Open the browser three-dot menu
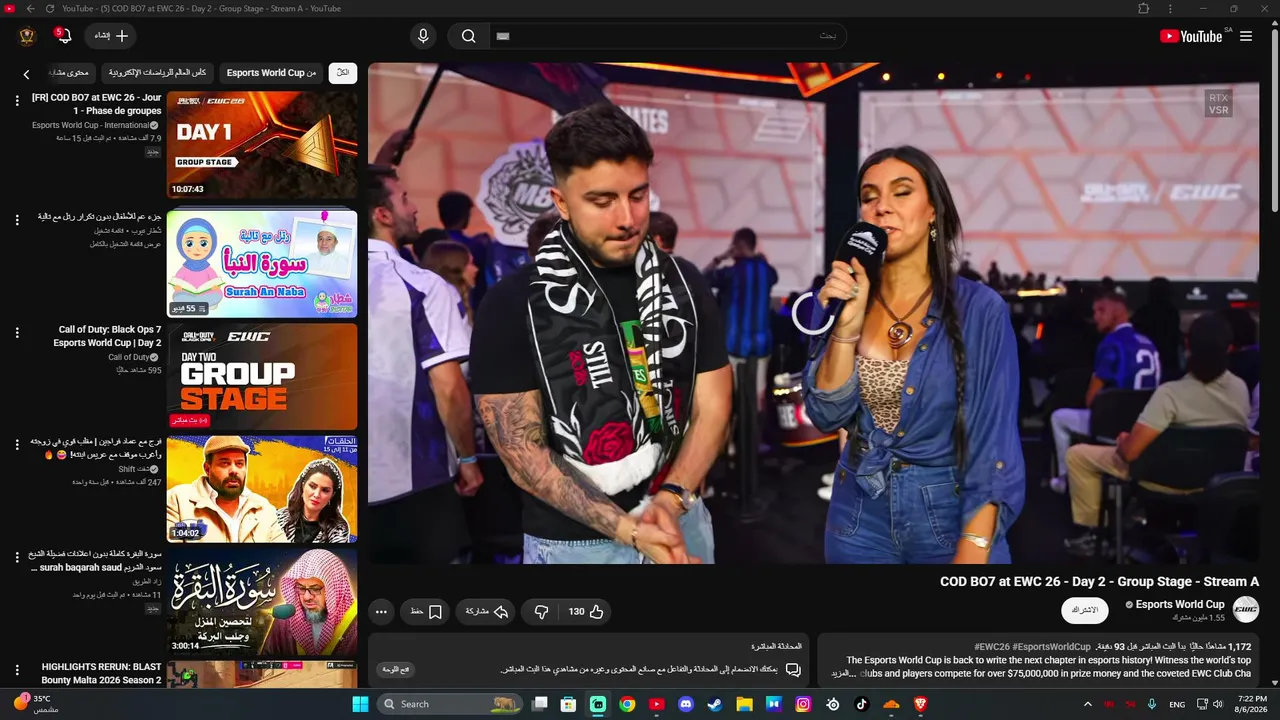The height and width of the screenshot is (720, 1280). coord(1170,8)
